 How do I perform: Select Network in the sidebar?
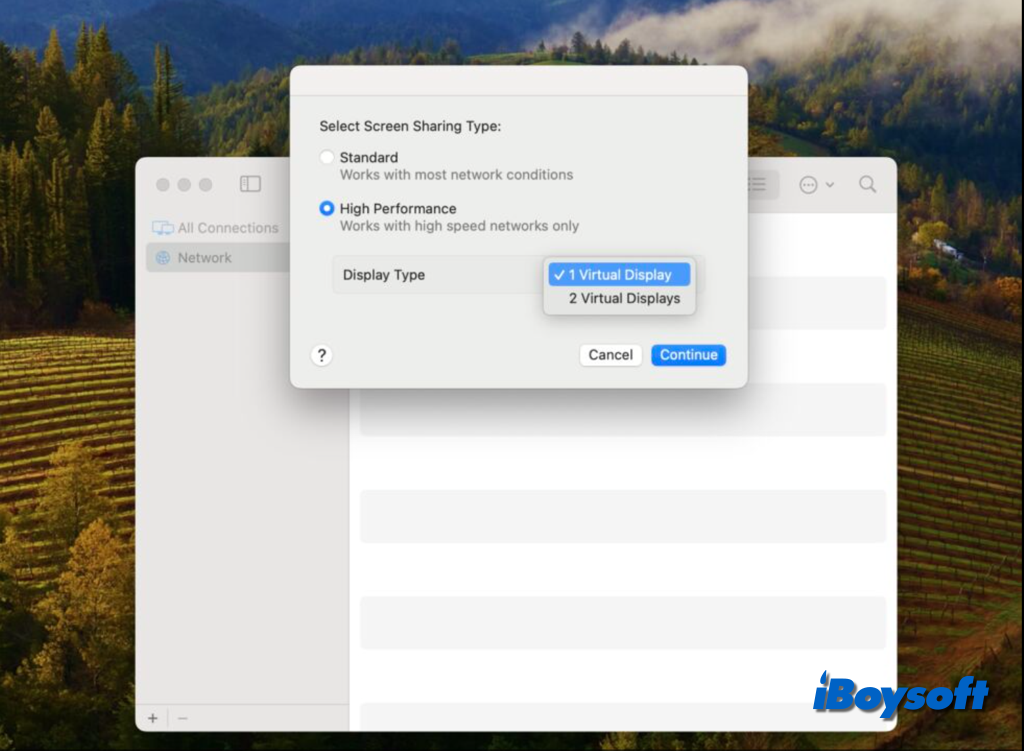tap(204, 258)
